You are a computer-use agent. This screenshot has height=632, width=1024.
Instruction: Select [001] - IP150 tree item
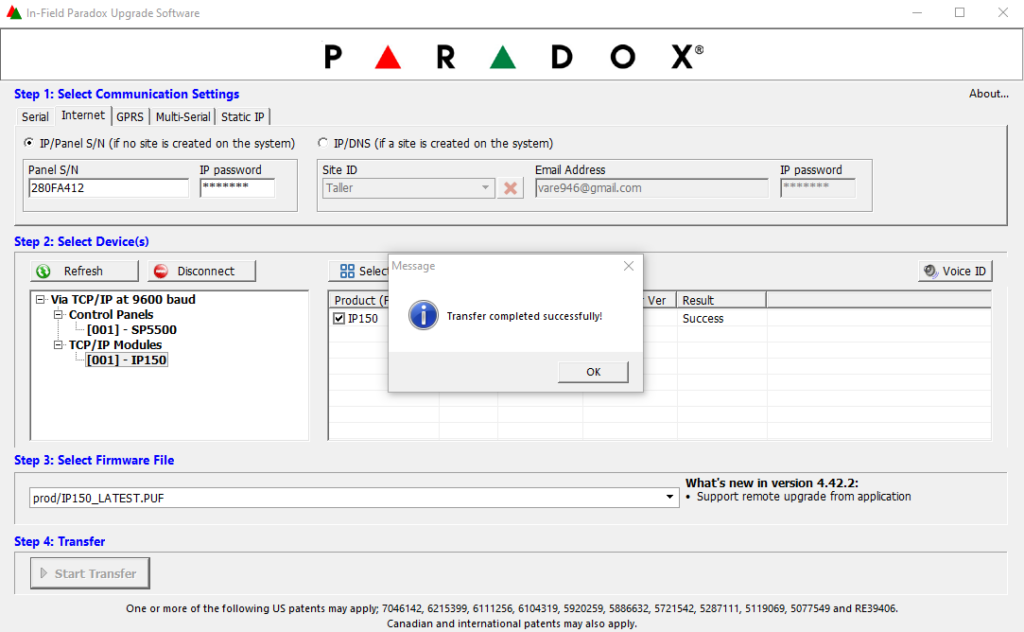pyautogui.click(x=127, y=360)
